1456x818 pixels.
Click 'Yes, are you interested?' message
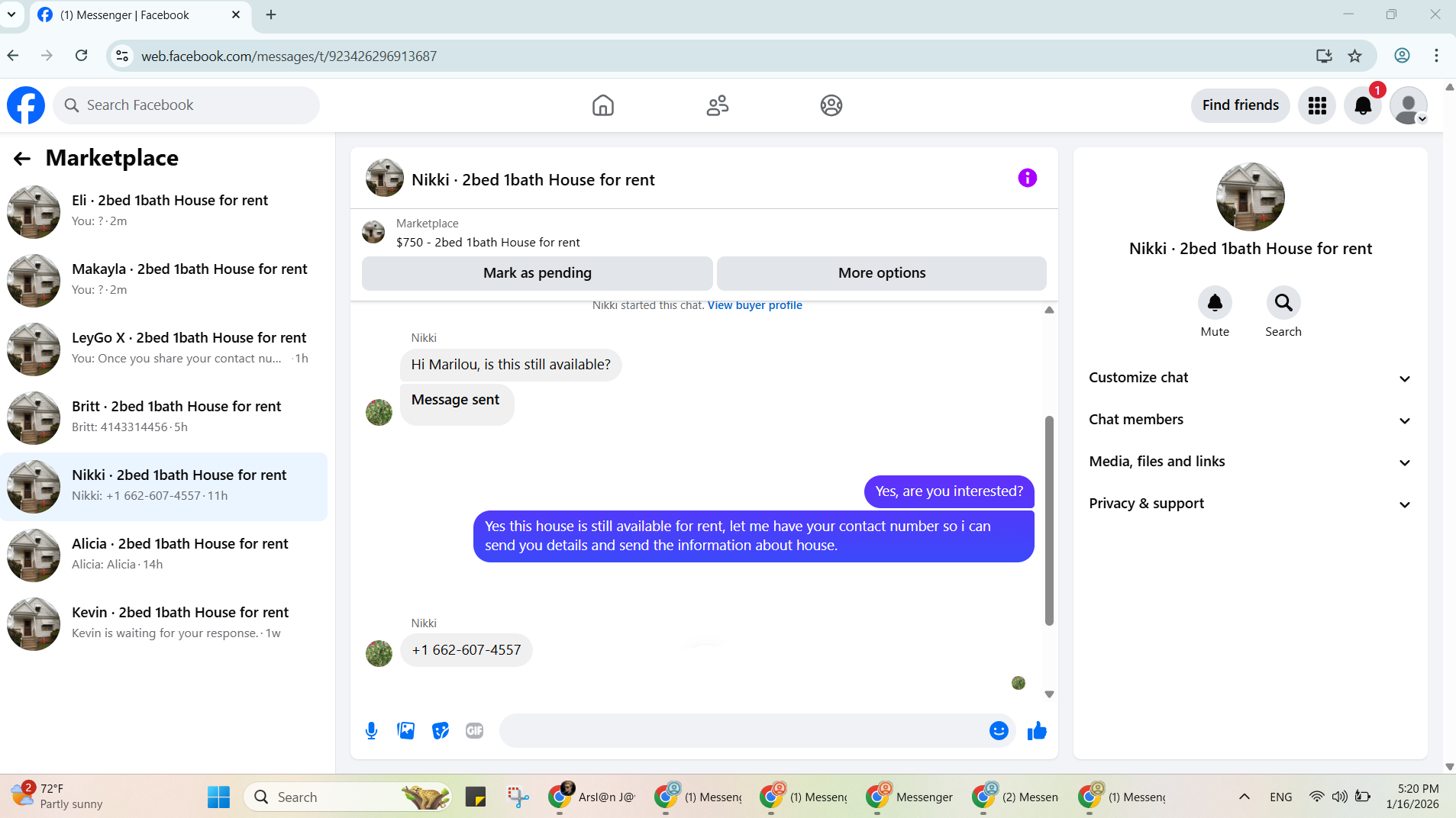(949, 491)
